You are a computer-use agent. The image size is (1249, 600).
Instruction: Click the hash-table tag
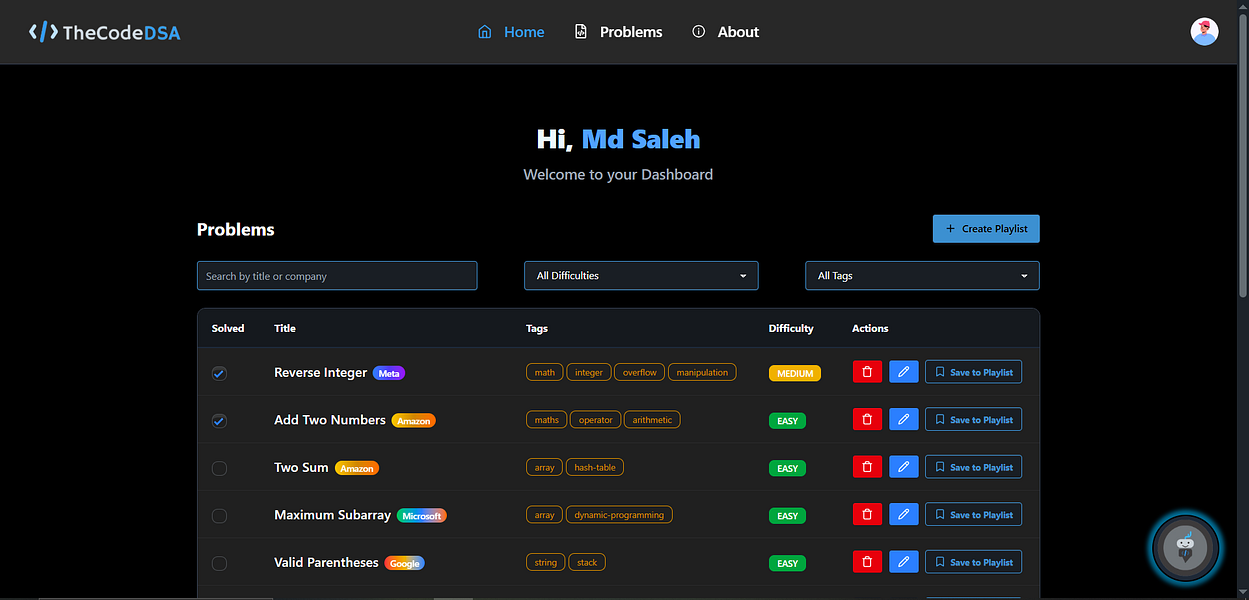pos(595,467)
